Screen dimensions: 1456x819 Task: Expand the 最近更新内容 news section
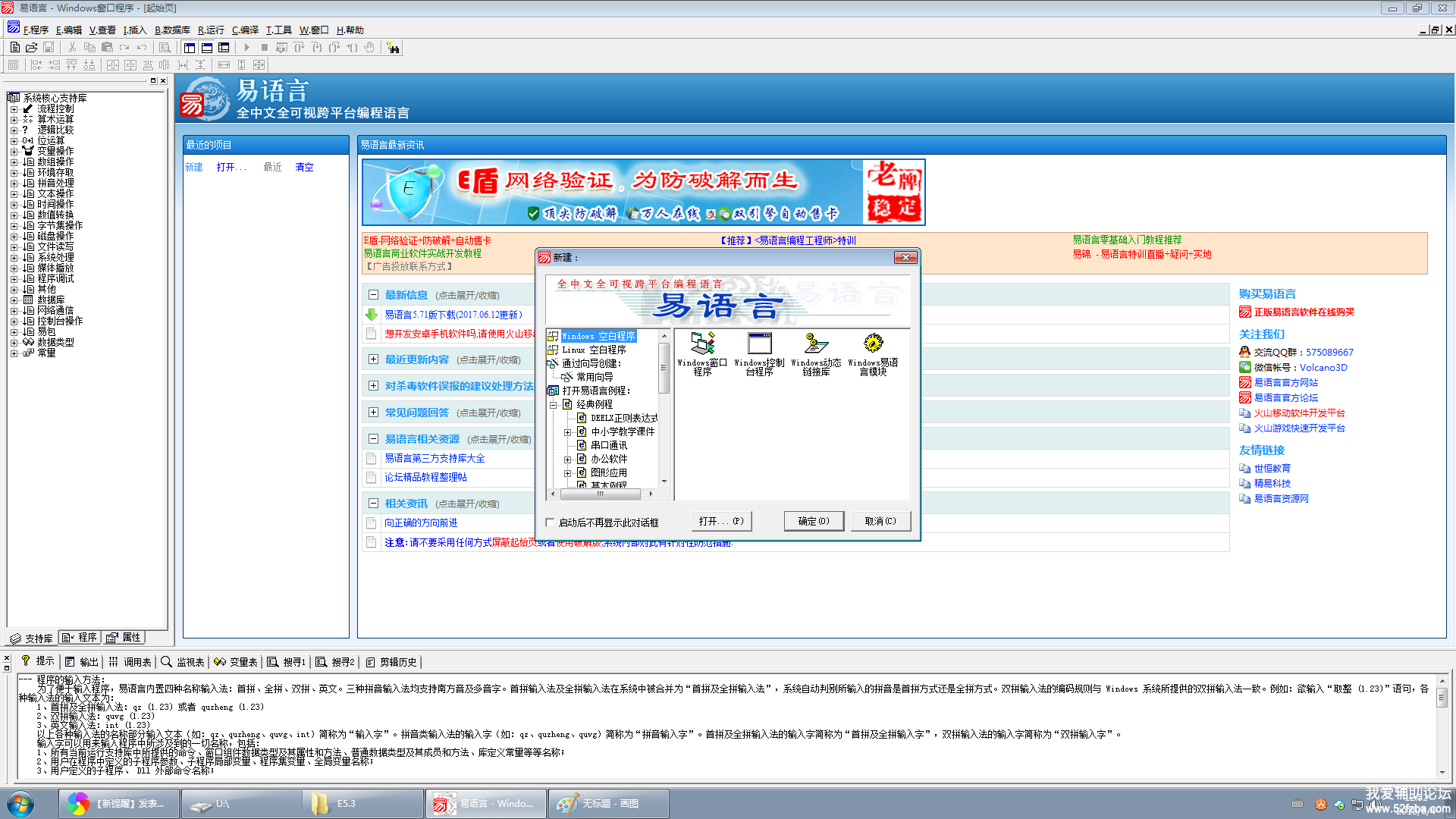point(373,359)
